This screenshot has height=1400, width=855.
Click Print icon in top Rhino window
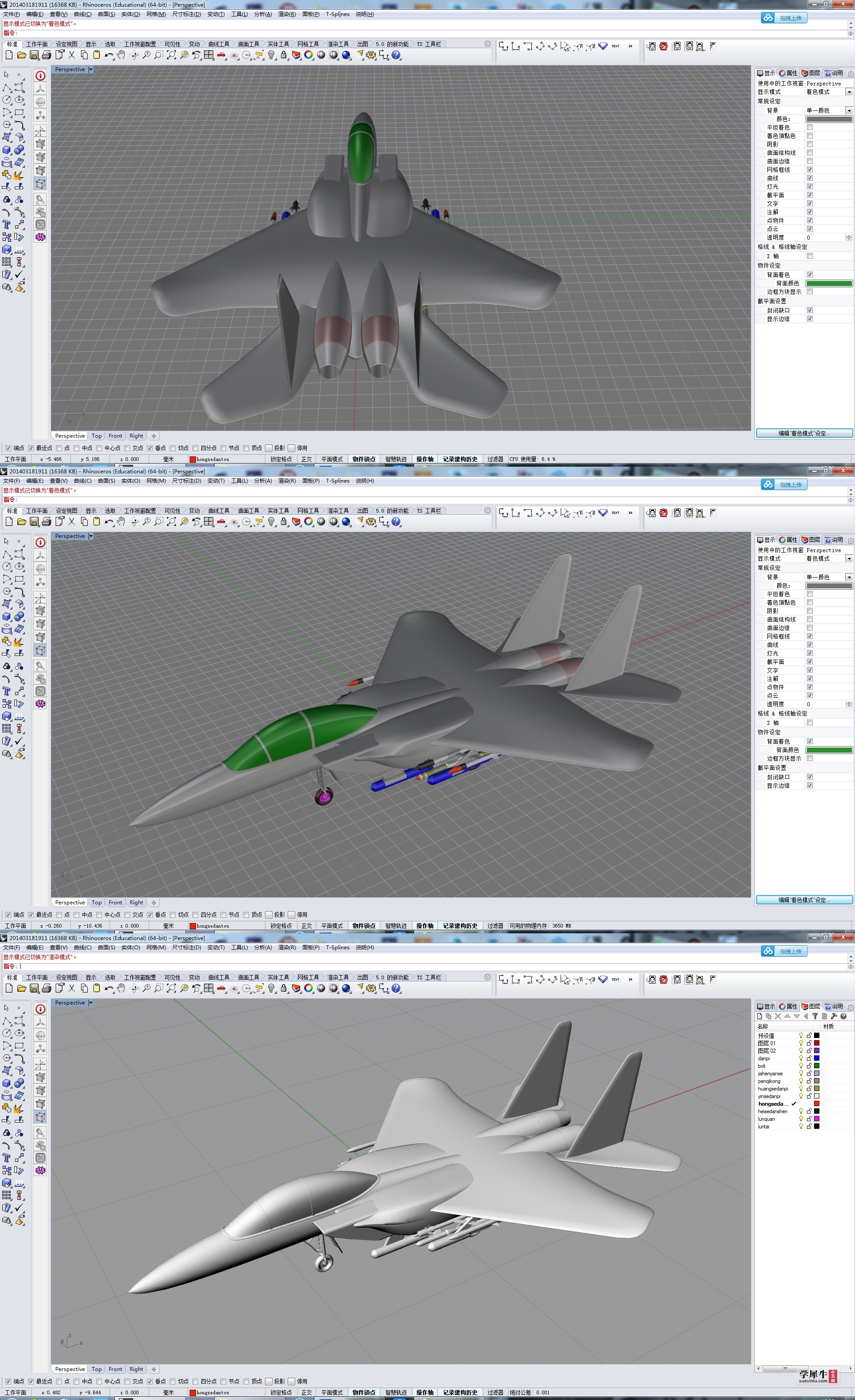pos(47,55)
